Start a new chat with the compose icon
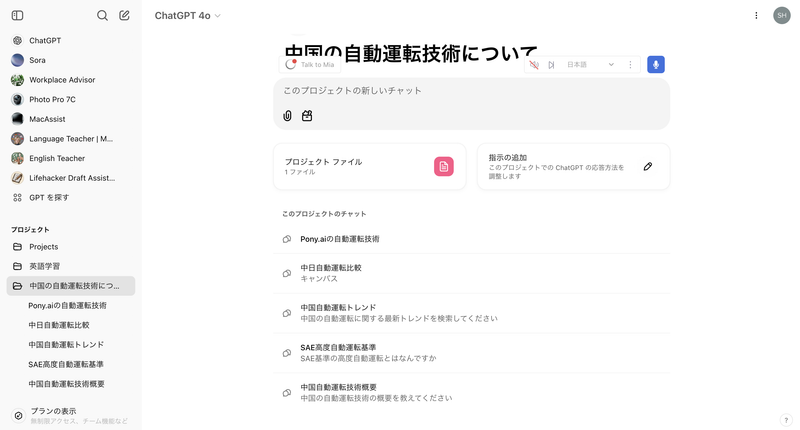 (x=124, y=15)
